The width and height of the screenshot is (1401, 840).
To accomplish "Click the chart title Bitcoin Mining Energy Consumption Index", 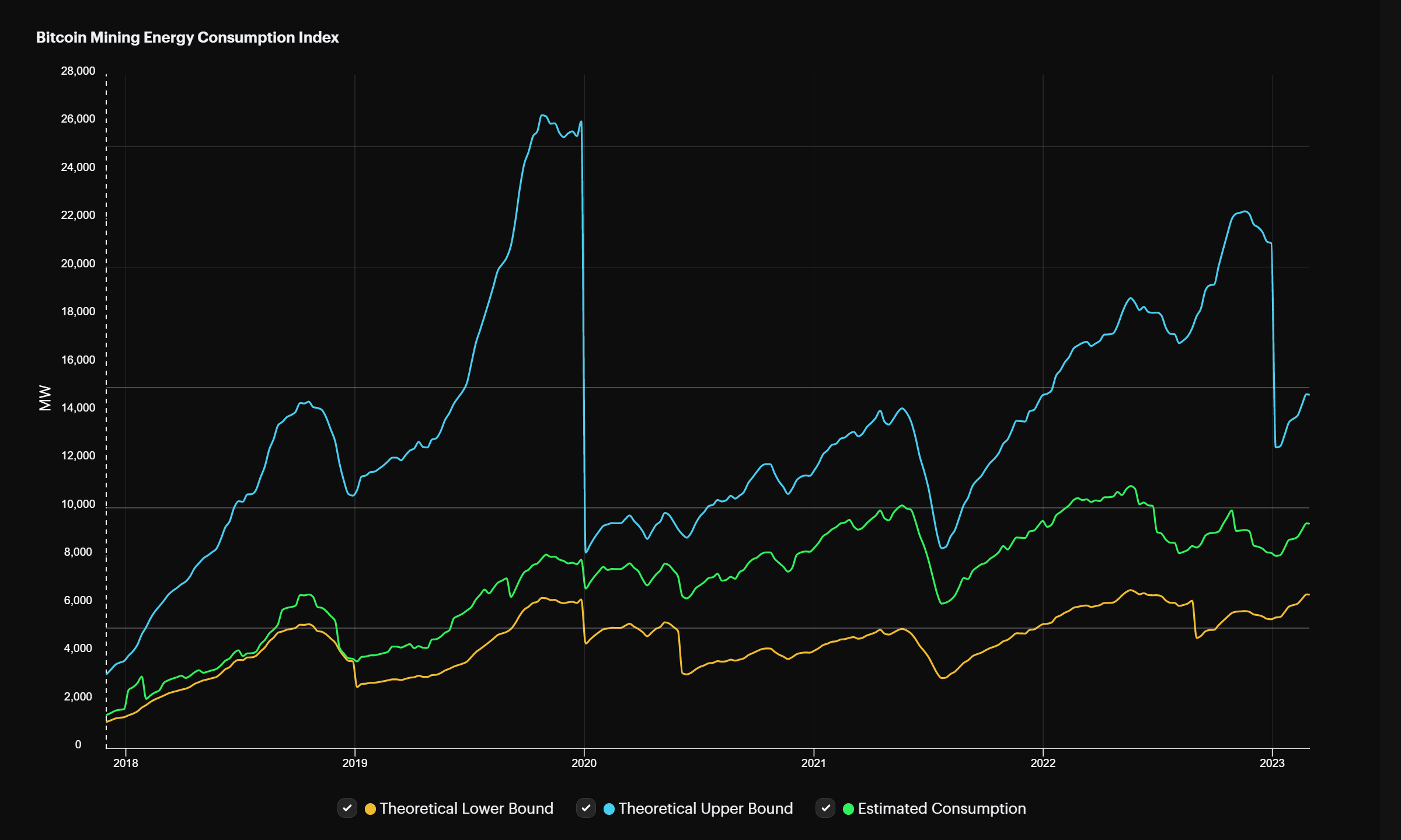I will (x=187, y=37).
